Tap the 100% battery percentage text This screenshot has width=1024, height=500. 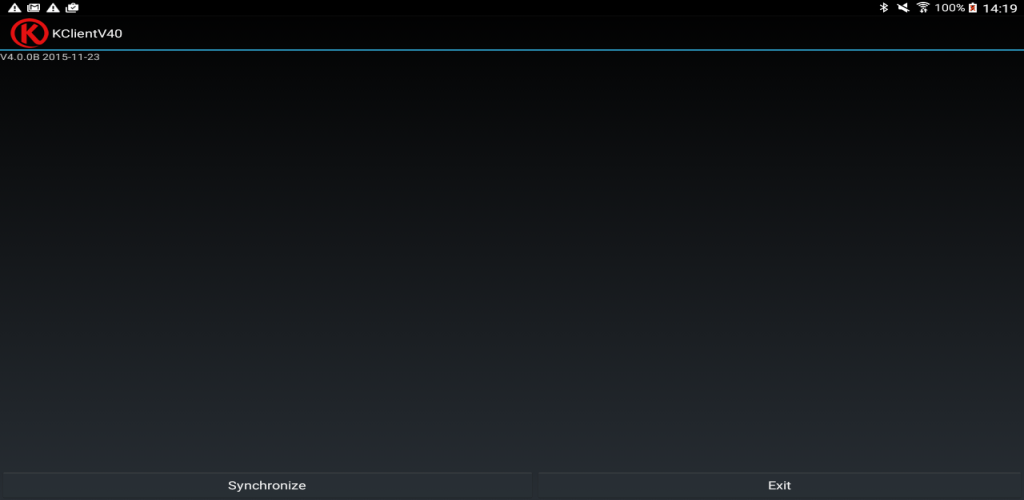[950, 8]
